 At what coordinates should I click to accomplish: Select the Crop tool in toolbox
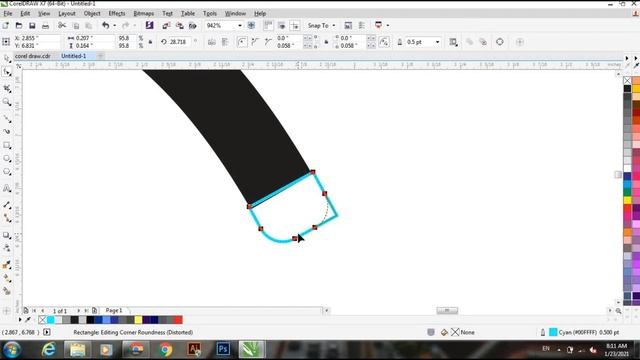pyautogui.click(x=7, y=88)
